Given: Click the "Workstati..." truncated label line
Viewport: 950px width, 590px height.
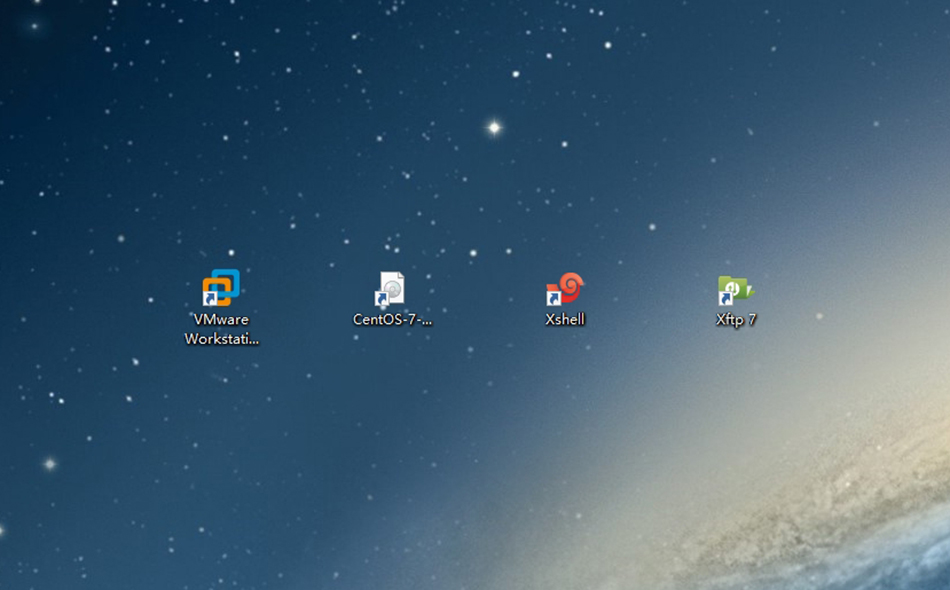Looking at the screenshot, I should coord(221,339).
